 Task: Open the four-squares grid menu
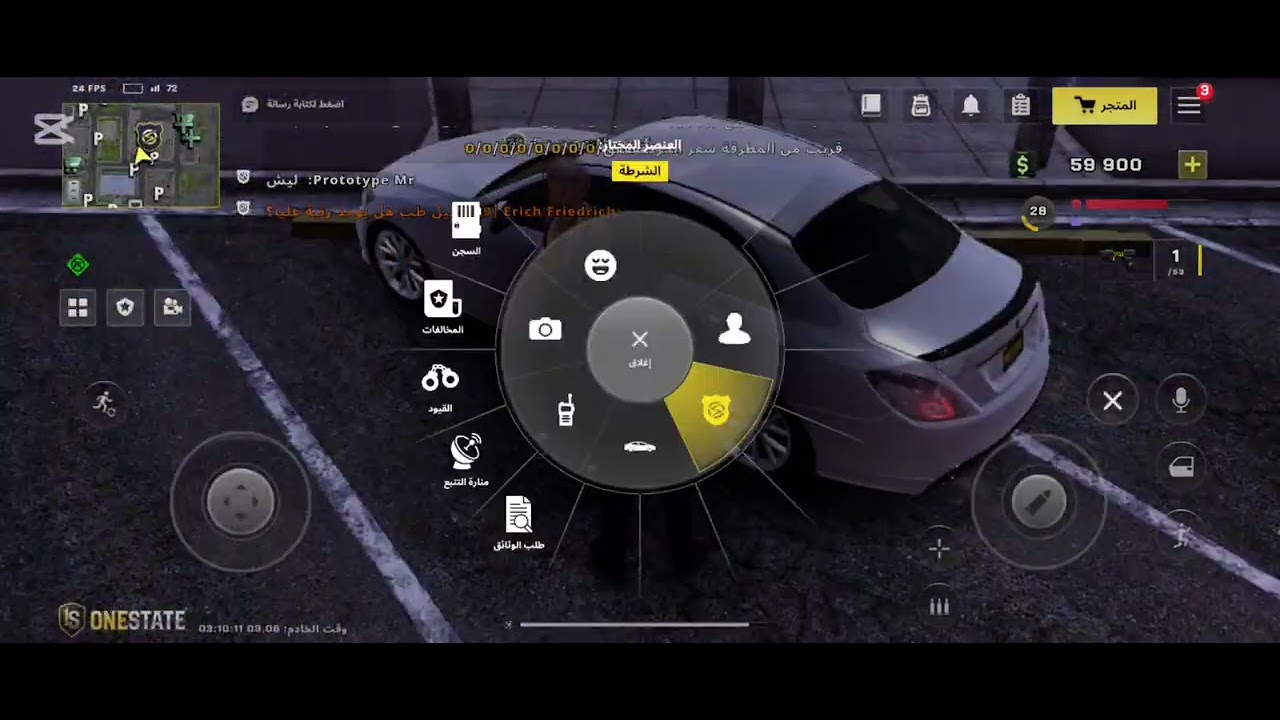(x=78, y=308)
